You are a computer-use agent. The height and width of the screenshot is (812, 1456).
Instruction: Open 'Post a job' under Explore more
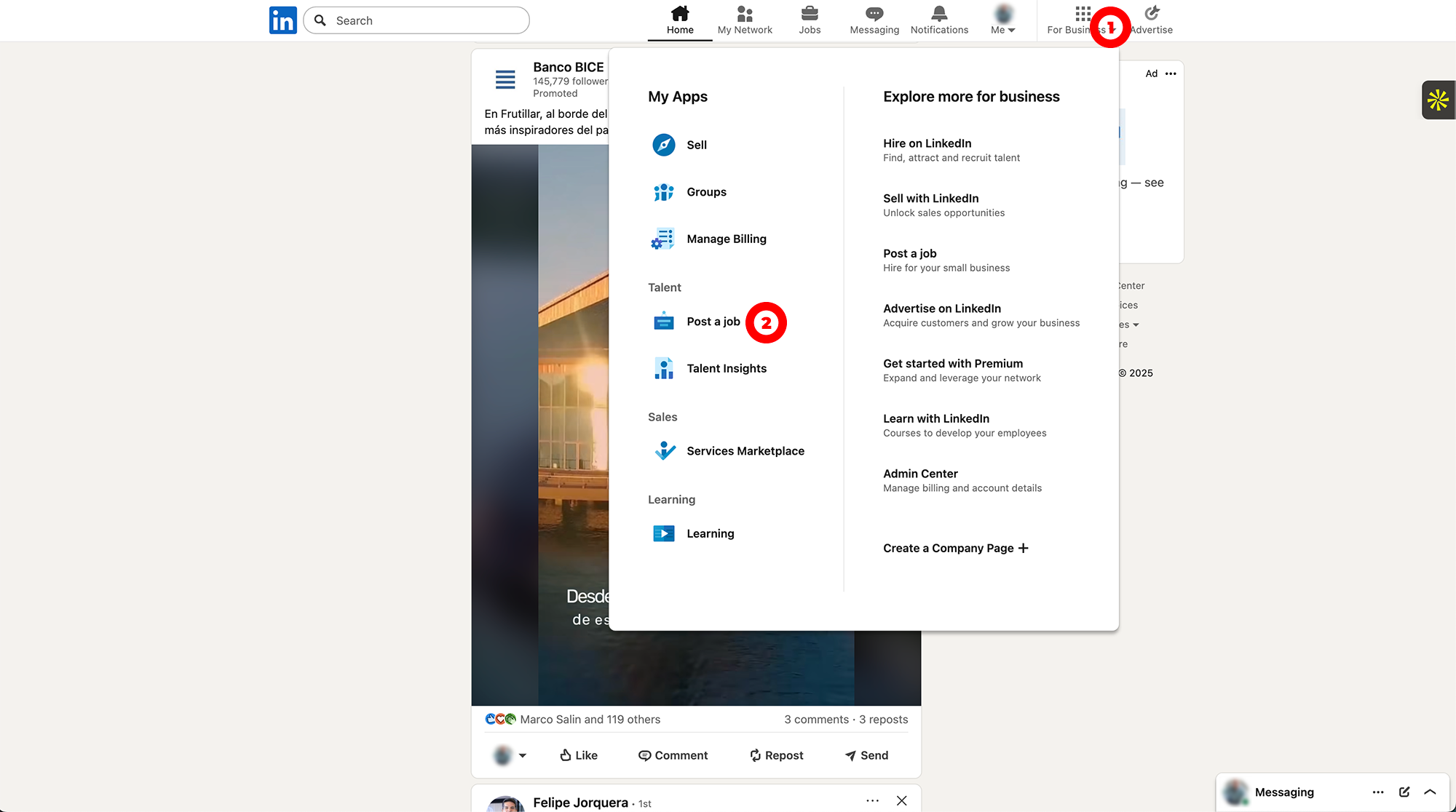click(909, 253)
